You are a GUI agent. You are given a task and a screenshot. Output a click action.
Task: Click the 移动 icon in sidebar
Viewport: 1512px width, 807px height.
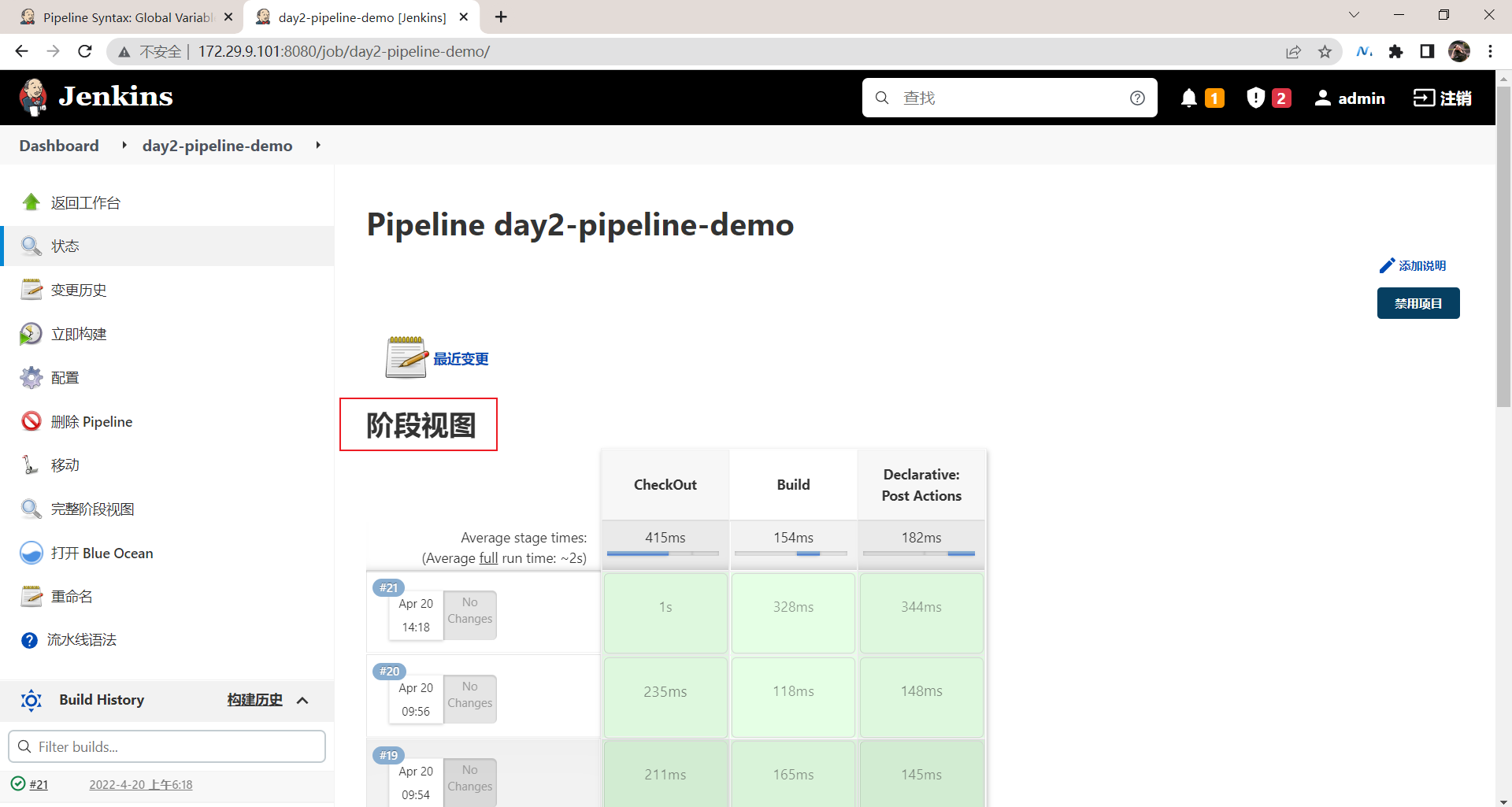[31, 465]
